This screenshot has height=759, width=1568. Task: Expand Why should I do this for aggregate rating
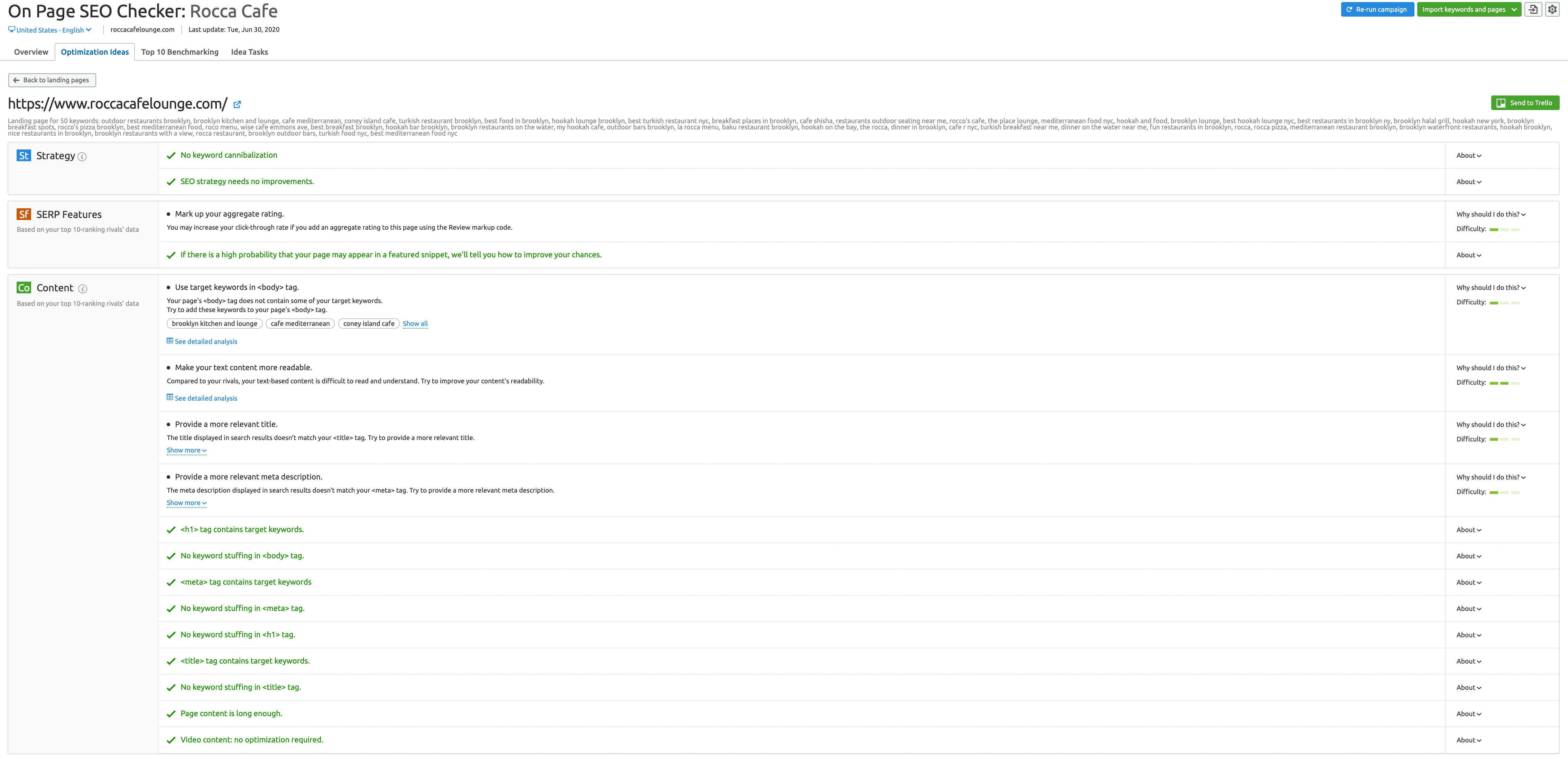point(1491,214)
